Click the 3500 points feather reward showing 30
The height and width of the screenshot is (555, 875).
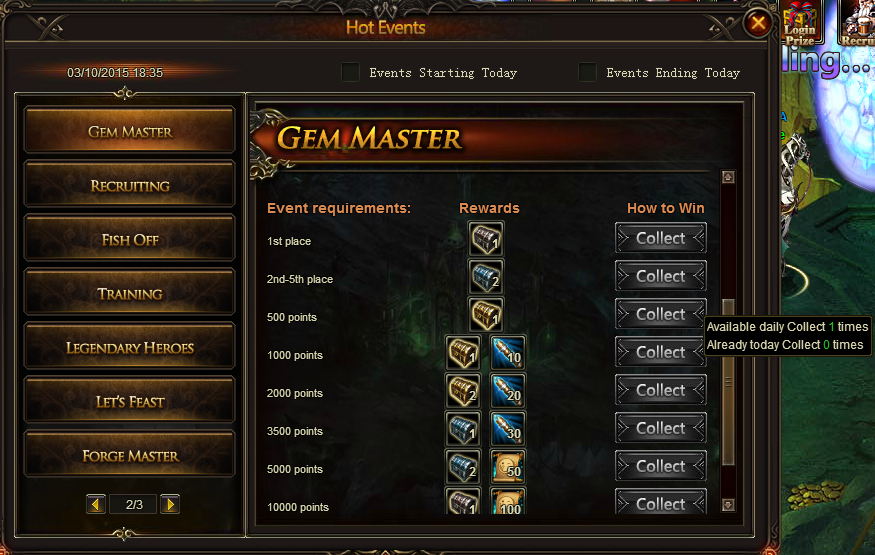click(x=508, y=428)
